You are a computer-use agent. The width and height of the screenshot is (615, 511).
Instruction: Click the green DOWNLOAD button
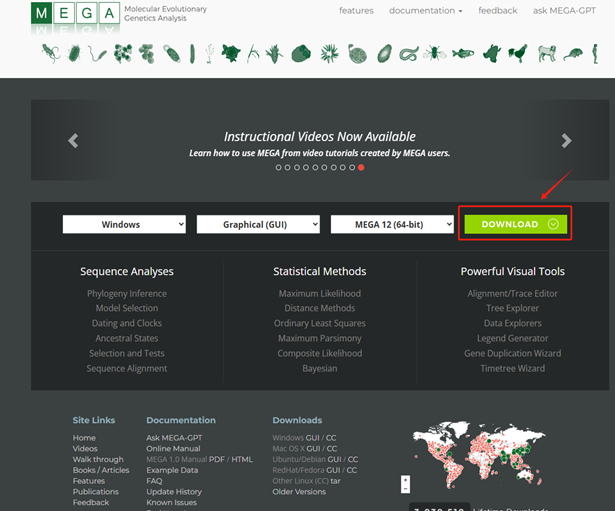pos(516,224)
